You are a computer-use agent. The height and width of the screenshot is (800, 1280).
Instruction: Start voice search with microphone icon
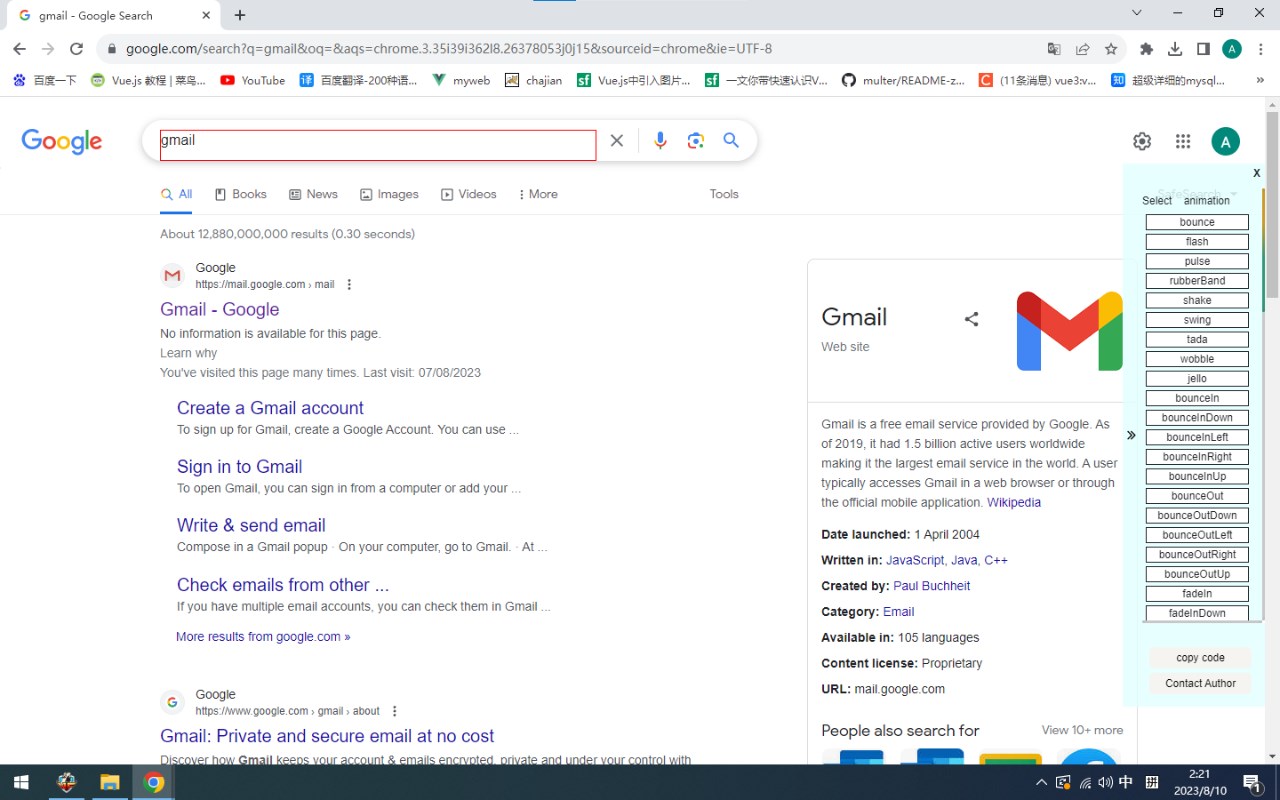pos(660,141)
